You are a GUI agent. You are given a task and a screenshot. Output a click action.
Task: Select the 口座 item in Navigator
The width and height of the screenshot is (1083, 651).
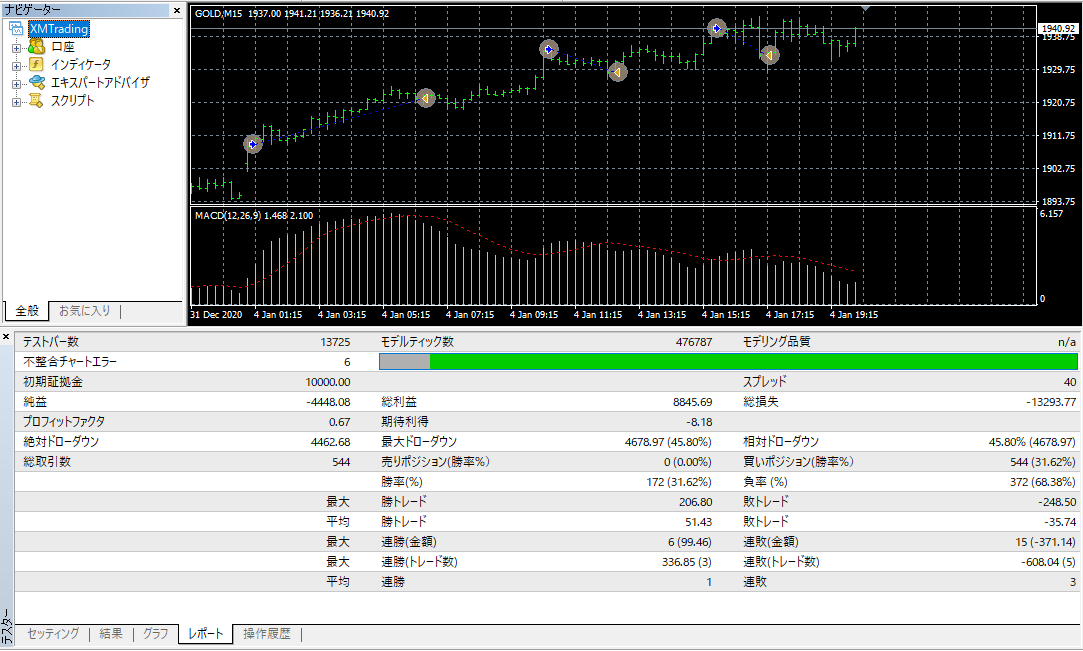tap(63, 47)
